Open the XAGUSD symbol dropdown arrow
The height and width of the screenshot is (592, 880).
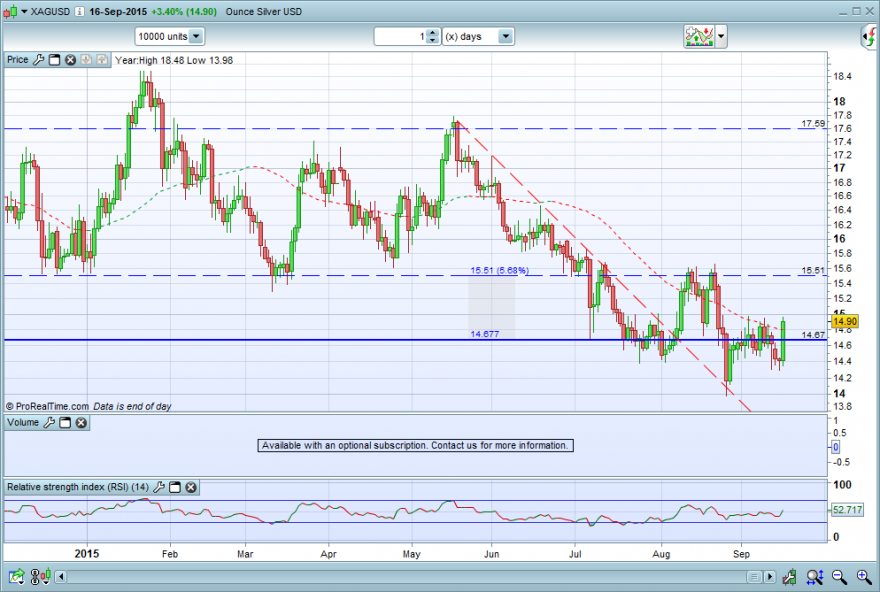tap(24, 11)
